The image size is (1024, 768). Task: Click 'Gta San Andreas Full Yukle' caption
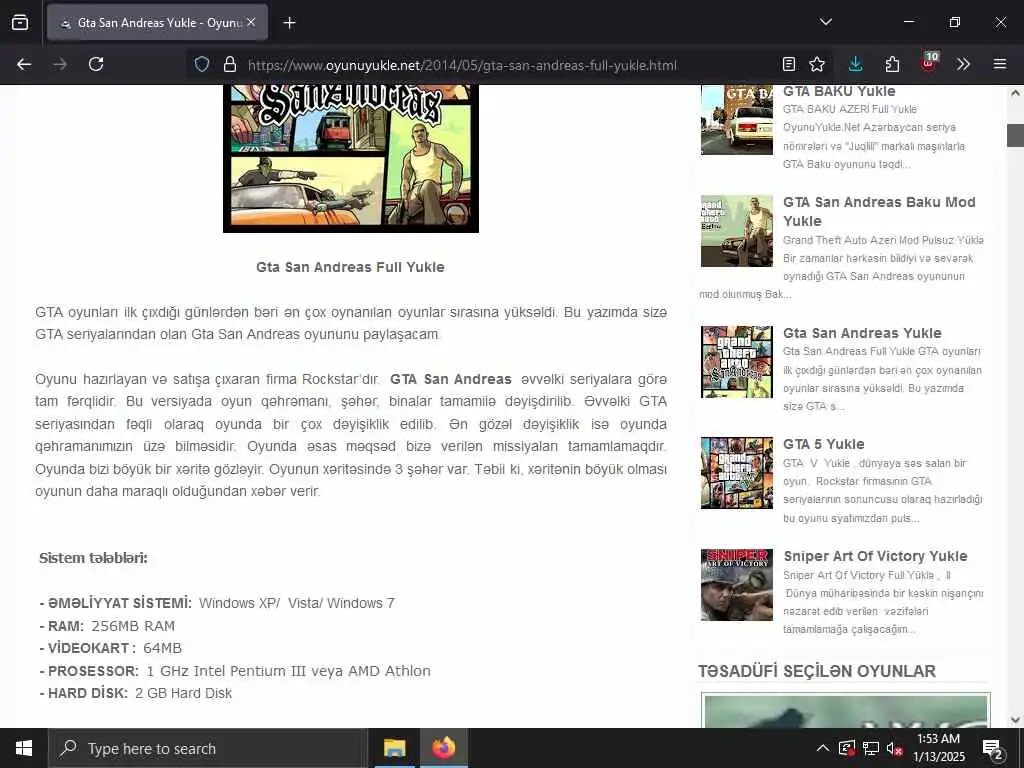pyautogui.click(x=350, y=267)
